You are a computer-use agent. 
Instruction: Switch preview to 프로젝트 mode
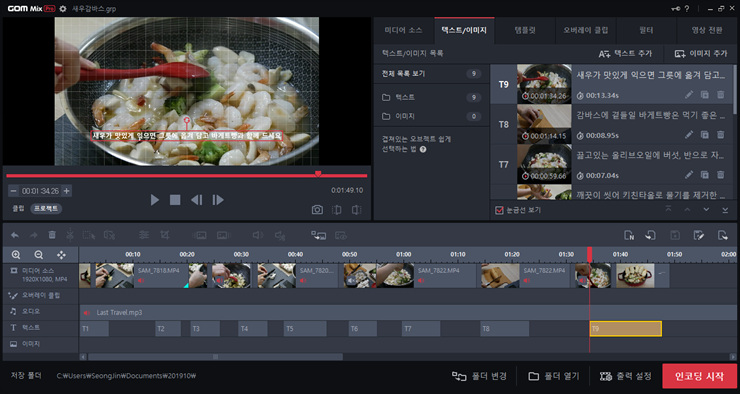tap(46, 208)
